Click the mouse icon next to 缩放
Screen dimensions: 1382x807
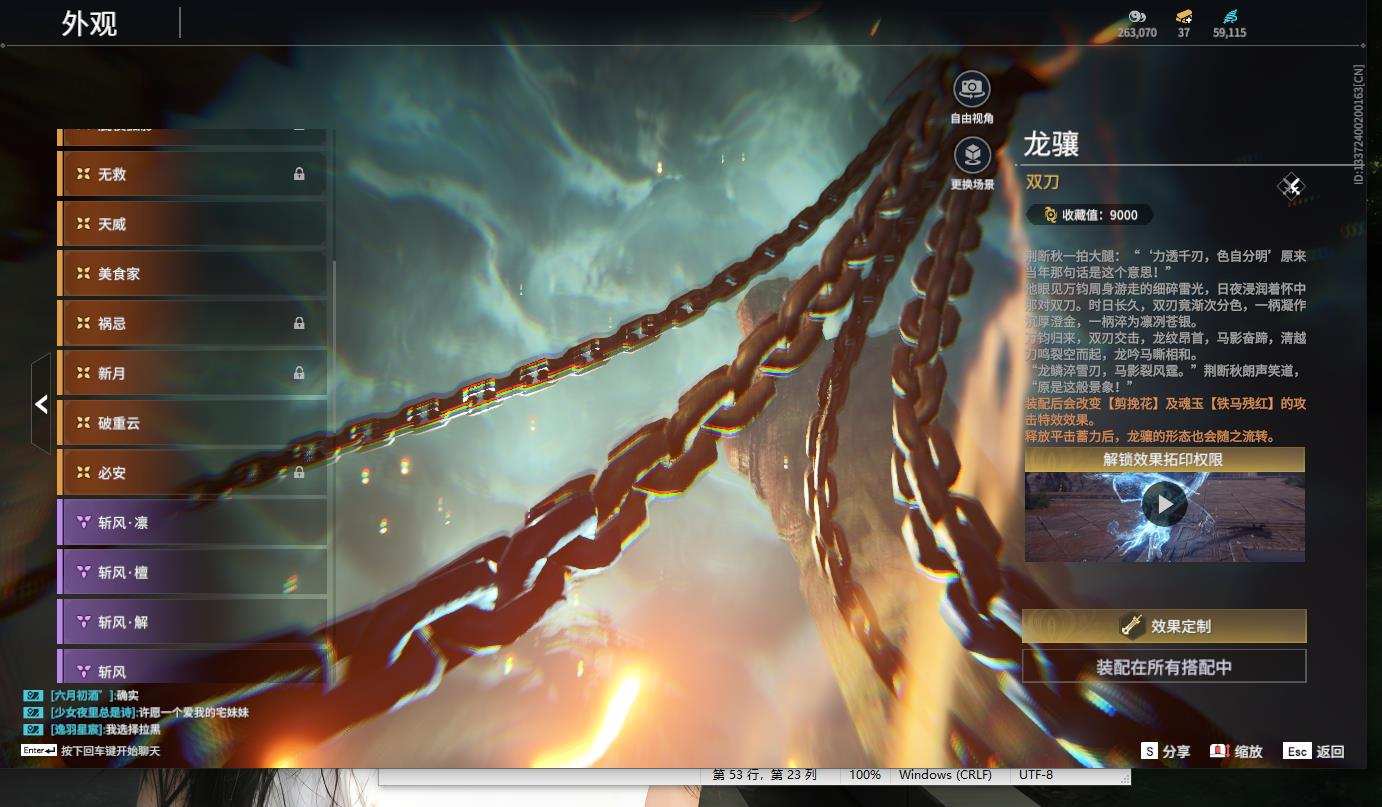1218,751
